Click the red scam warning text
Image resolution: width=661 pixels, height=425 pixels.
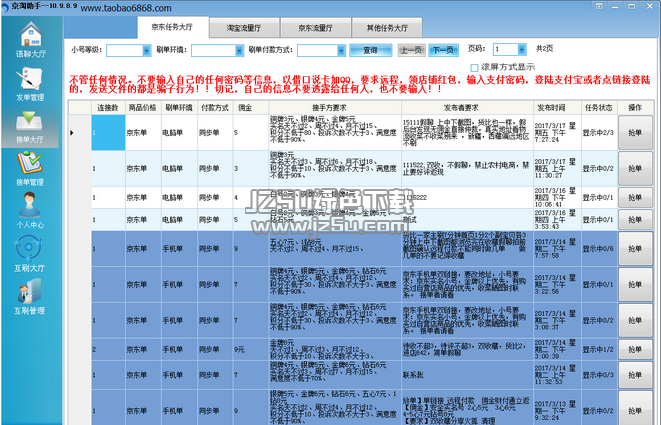click(360, 85)
